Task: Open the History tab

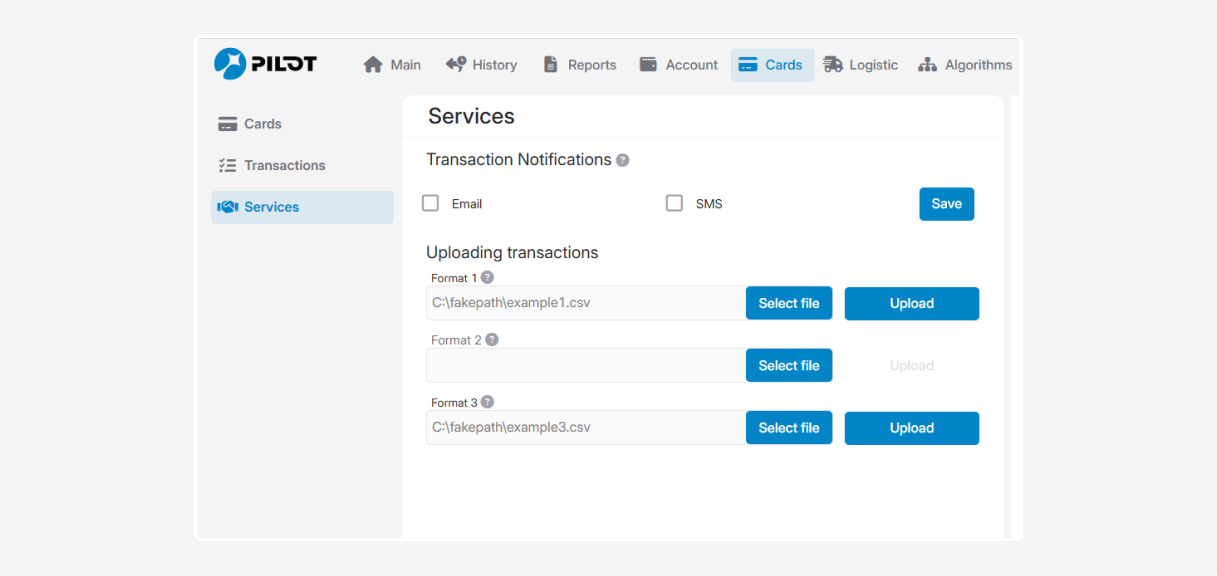Action: pos(481,65)
